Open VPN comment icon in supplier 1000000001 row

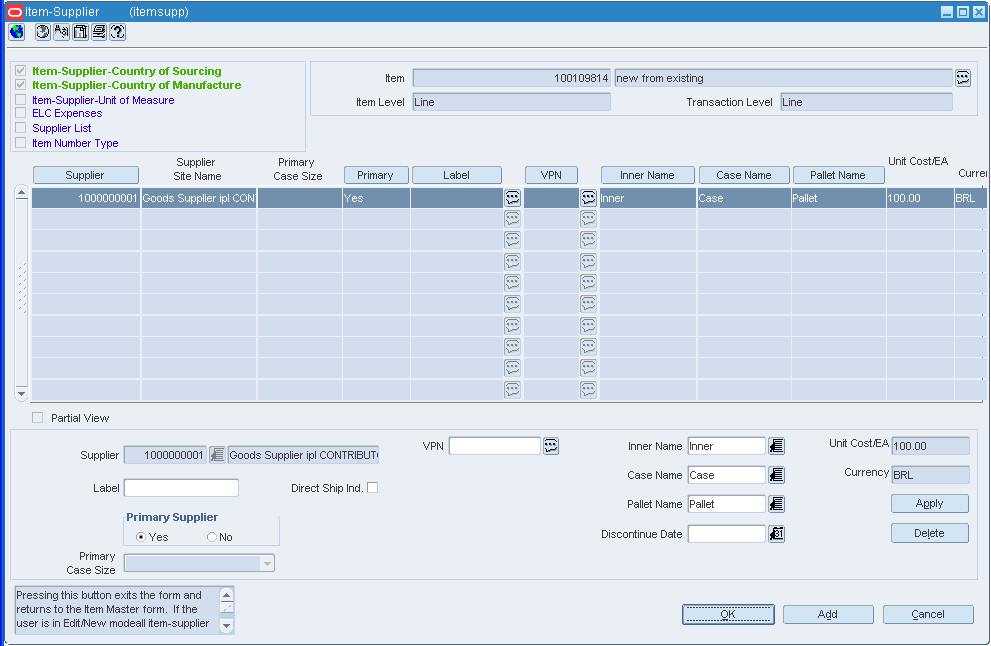tap(588, 198)
